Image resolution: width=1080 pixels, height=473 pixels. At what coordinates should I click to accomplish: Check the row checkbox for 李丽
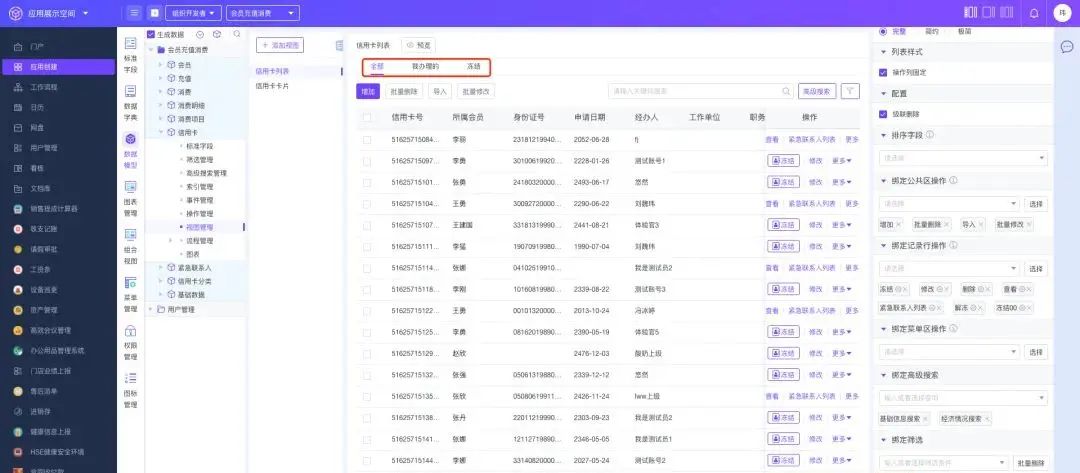pos(366,139)
